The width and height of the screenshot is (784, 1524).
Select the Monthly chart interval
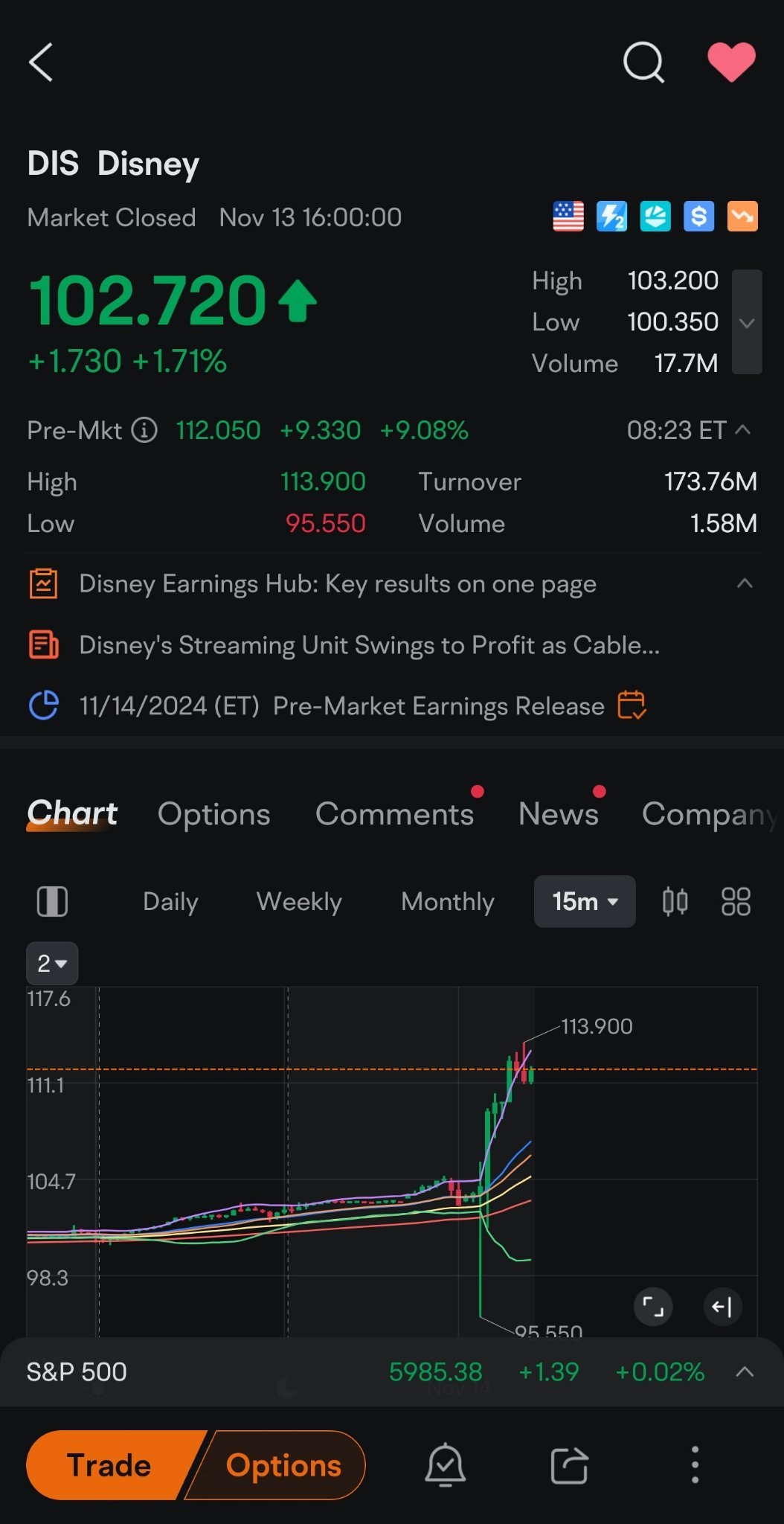pyautogui.click(x=448, y=902)
